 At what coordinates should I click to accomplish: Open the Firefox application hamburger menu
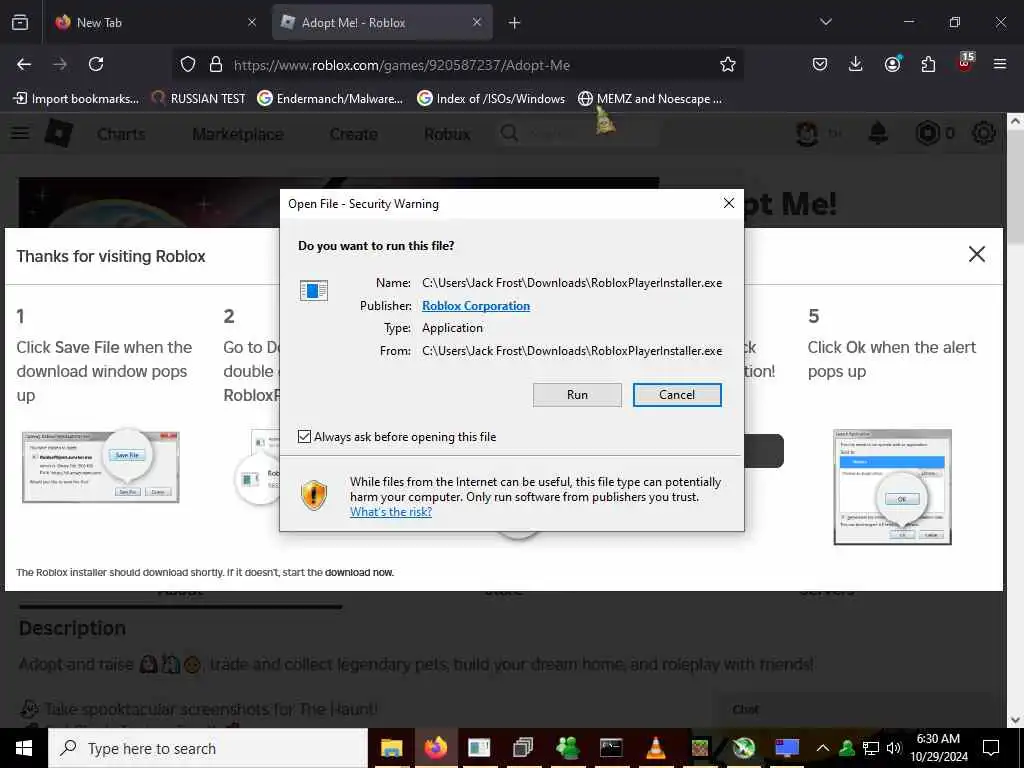tap(1000, 64)
